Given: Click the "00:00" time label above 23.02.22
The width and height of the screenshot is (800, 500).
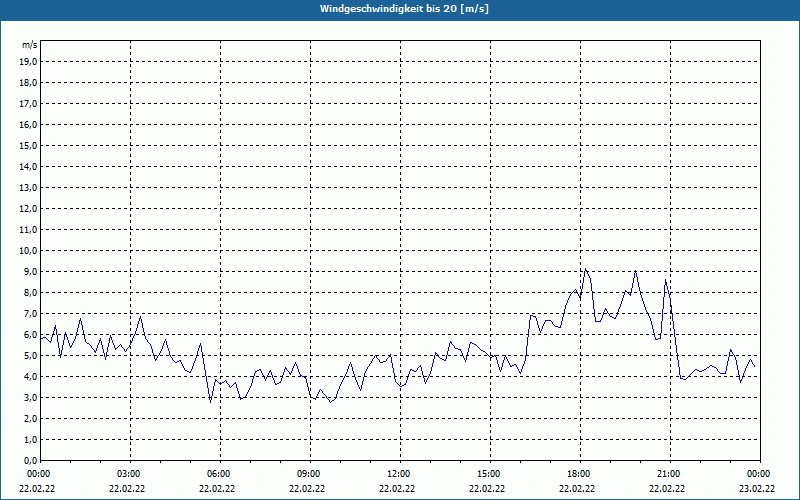Looking at the screenshot, I should pyautogui.click(x=760, y=474).
